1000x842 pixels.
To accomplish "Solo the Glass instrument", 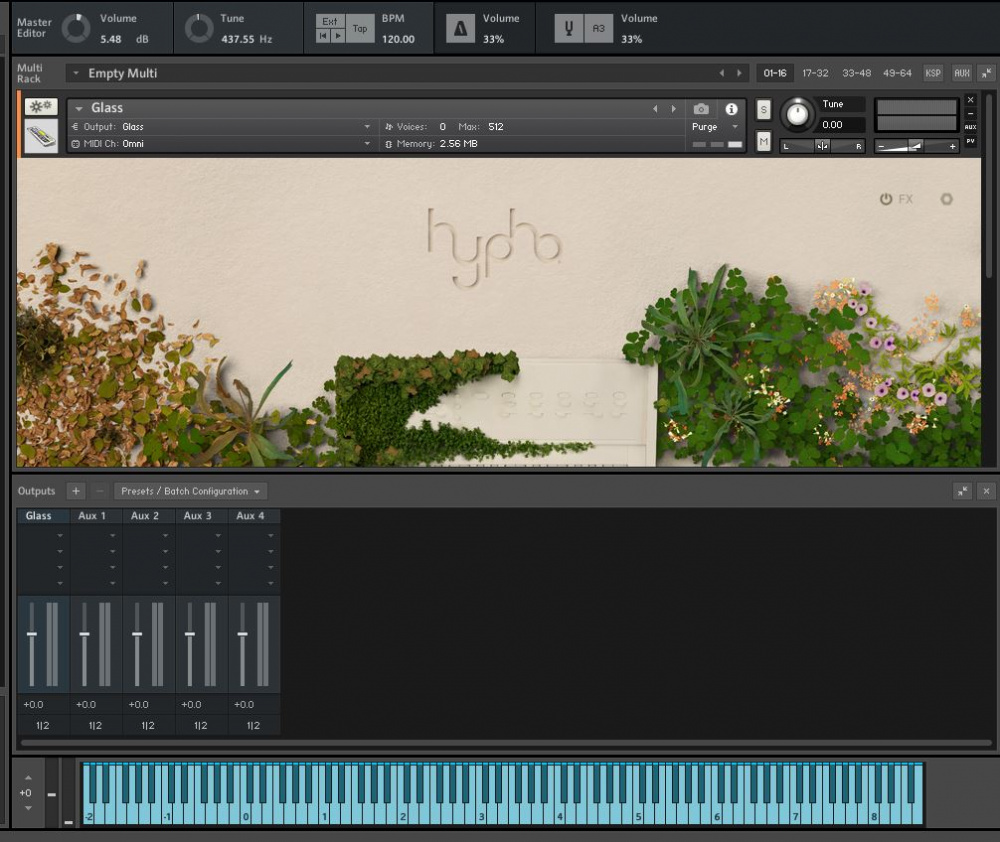I will coord(764,109).
